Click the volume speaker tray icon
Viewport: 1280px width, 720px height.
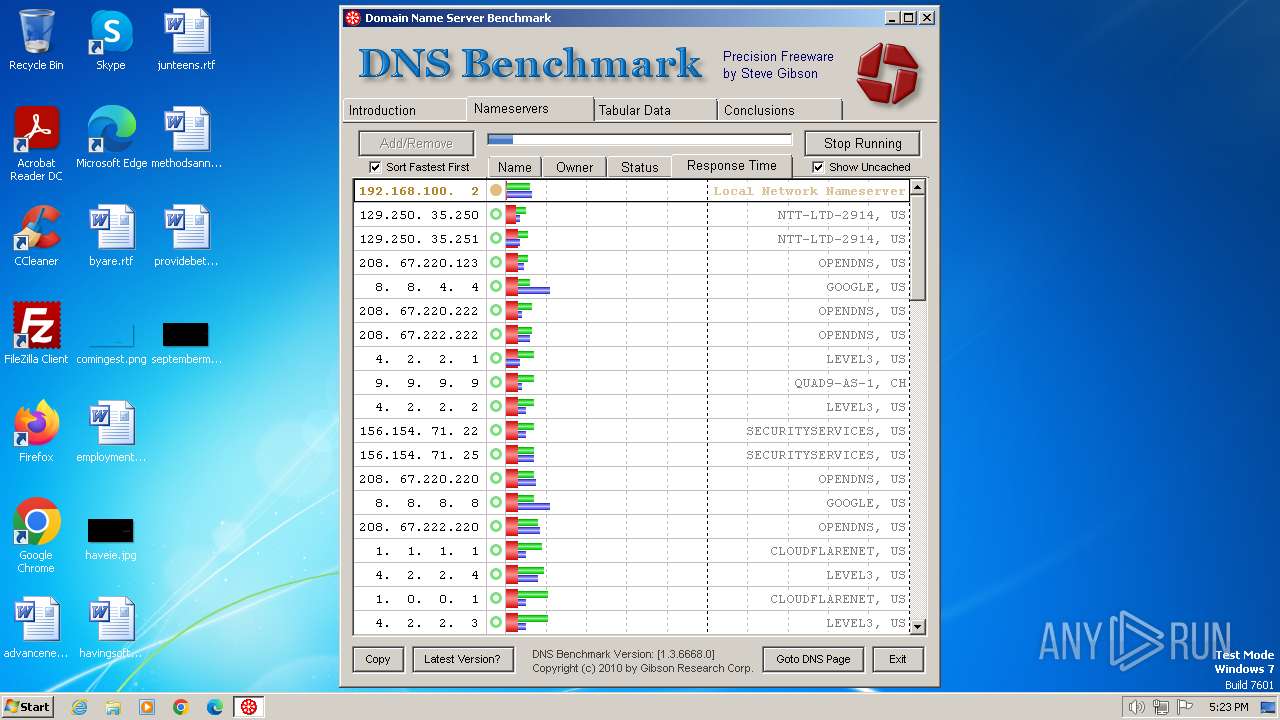click(x=1136, y=707)
